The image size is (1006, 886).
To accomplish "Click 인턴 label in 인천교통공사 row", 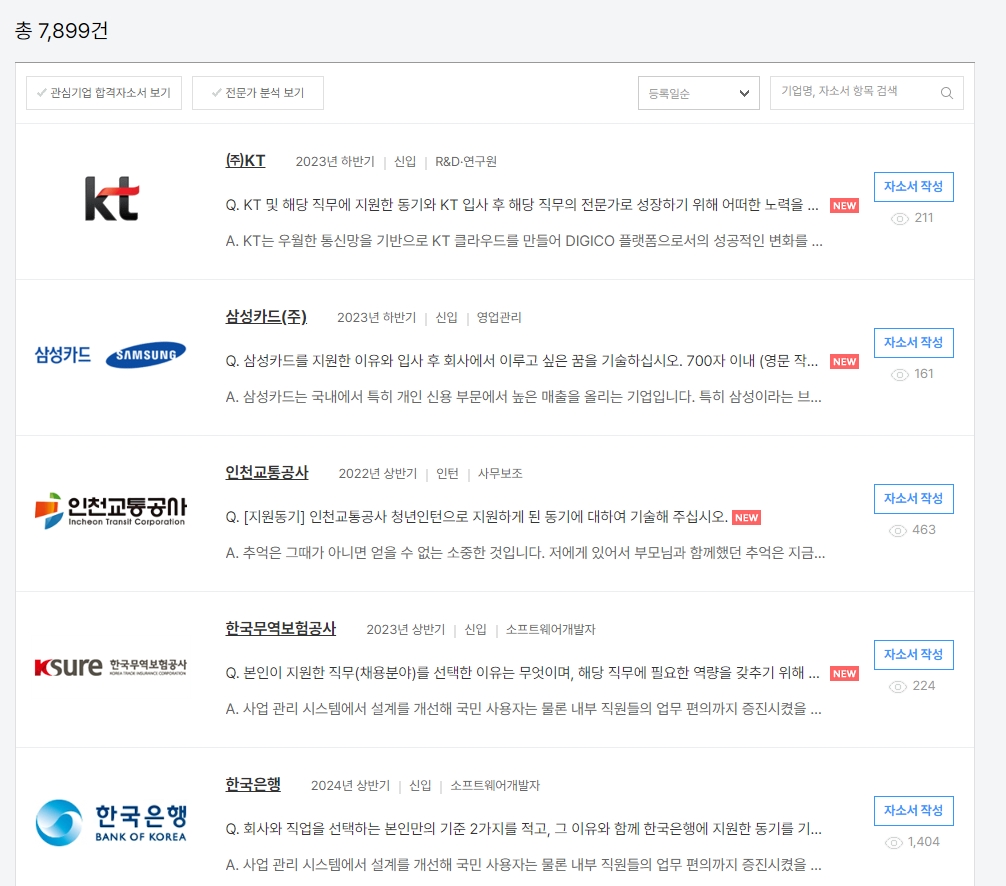I will (x=447, y=473).
